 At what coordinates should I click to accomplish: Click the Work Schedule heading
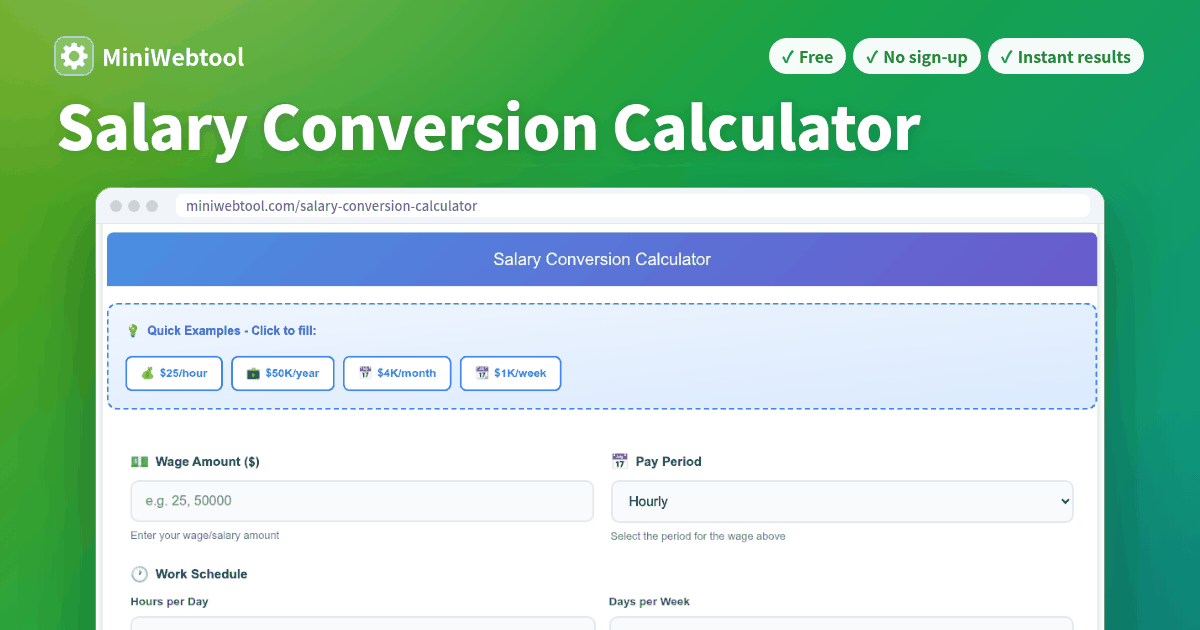pos(201,574)
